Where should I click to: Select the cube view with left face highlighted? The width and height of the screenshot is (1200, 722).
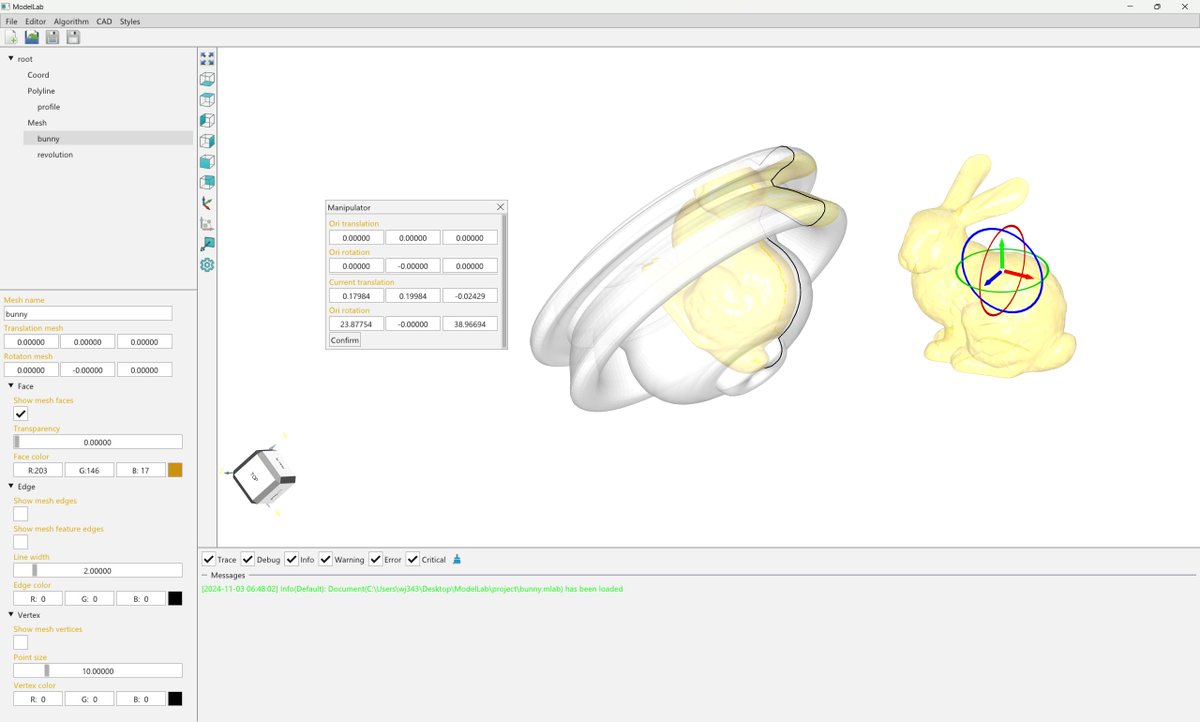[207, 120]
